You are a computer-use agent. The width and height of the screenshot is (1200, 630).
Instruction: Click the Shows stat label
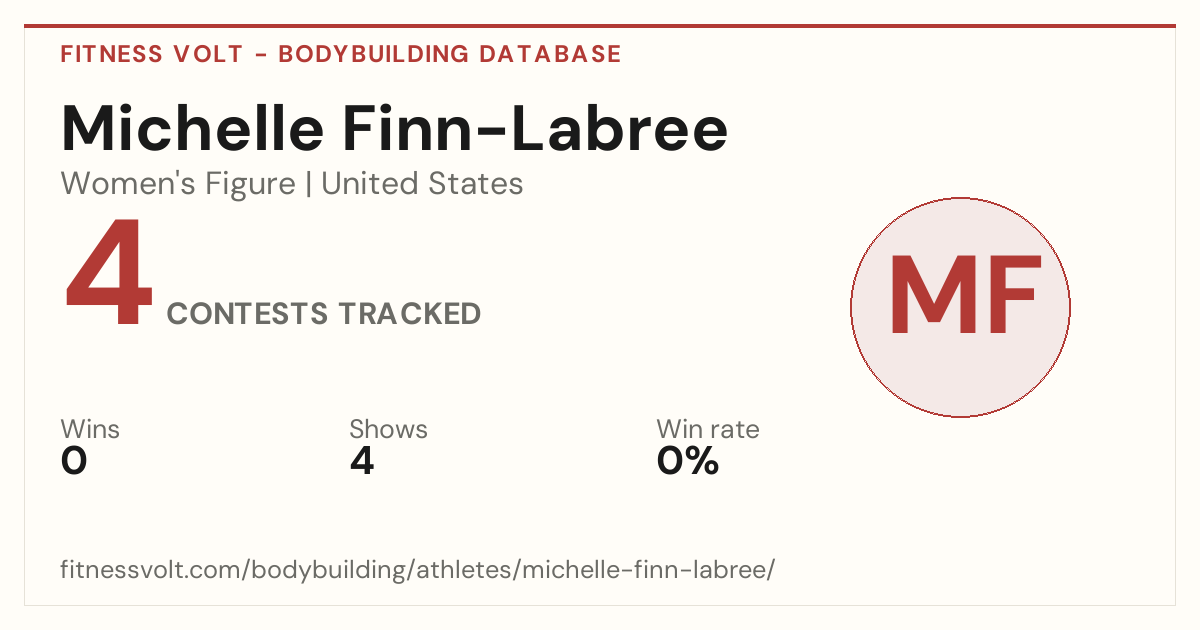[388, 429]
